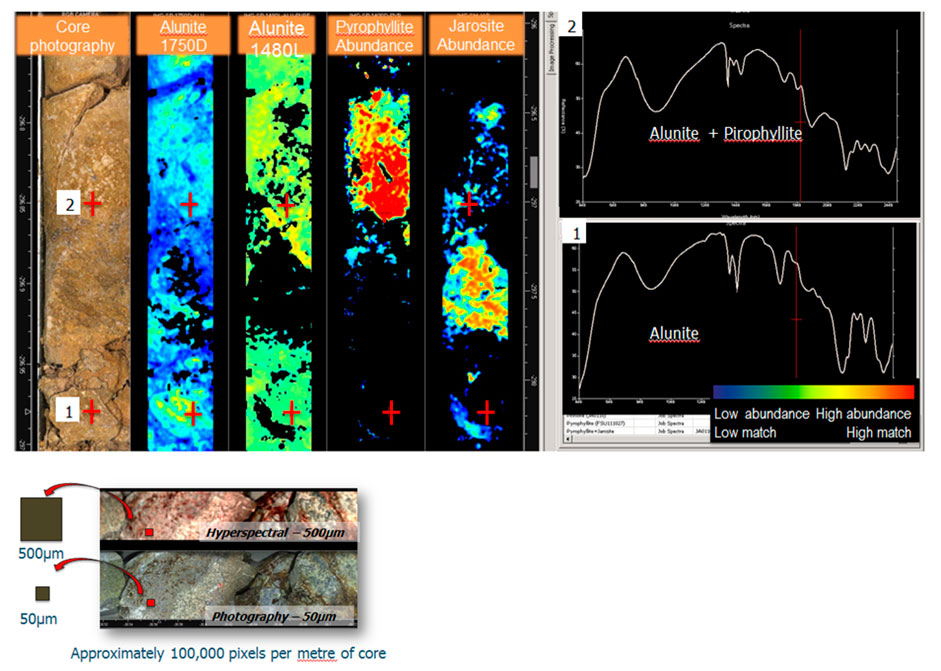Select the Core photography column header

[x=82, y=34]
